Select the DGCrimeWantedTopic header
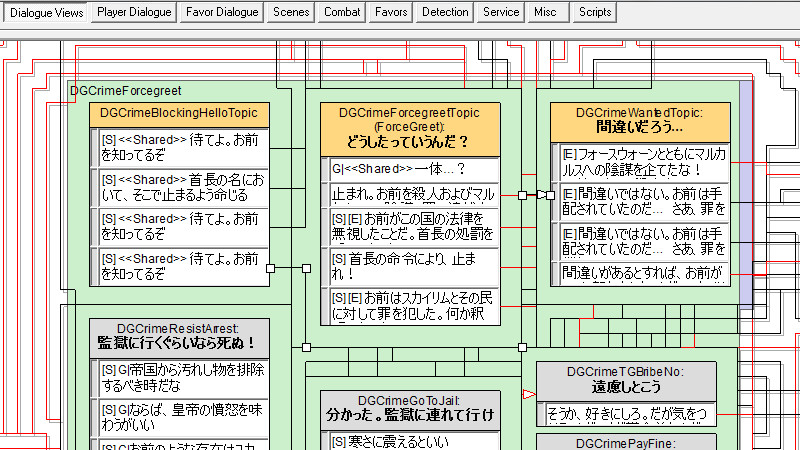800x450 pixels. [640, 122]
